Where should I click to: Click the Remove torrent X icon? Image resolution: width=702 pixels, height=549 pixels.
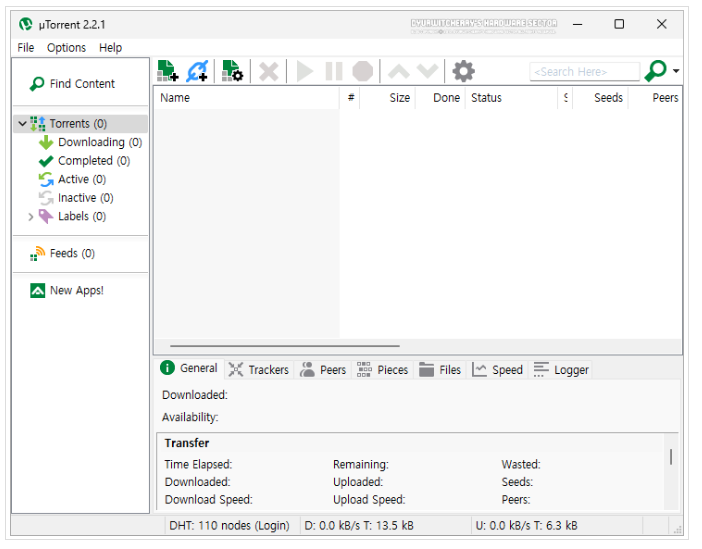click(x=269, y=71)
